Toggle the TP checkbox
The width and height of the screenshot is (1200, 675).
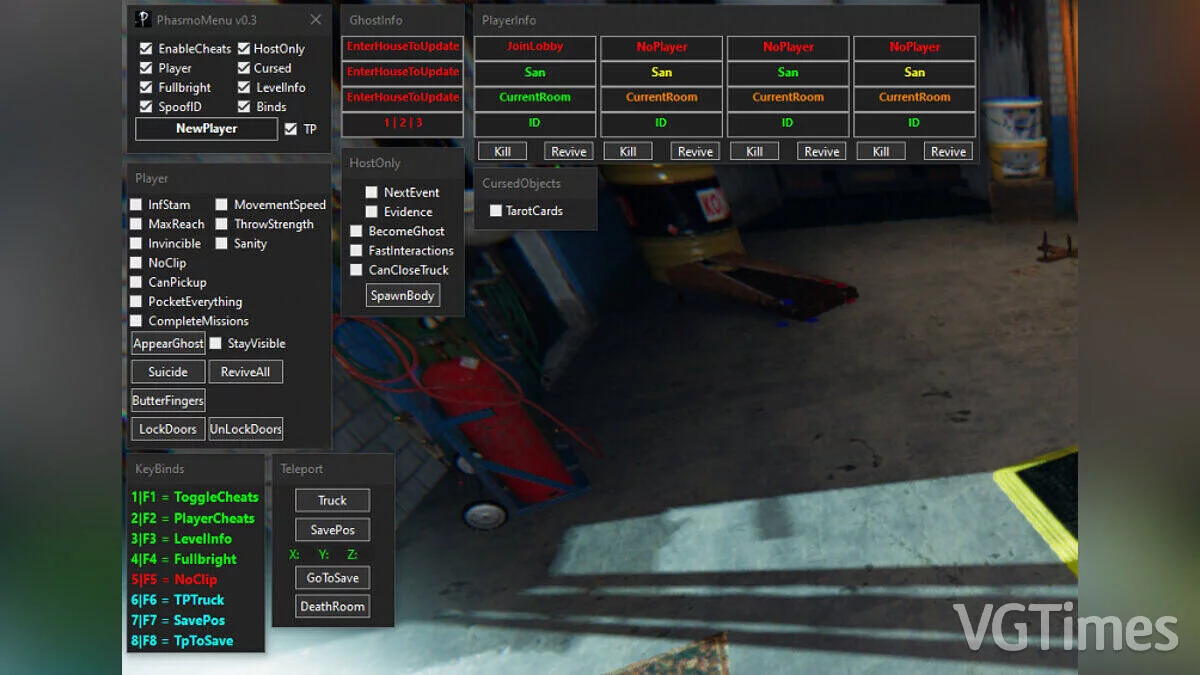289,129
